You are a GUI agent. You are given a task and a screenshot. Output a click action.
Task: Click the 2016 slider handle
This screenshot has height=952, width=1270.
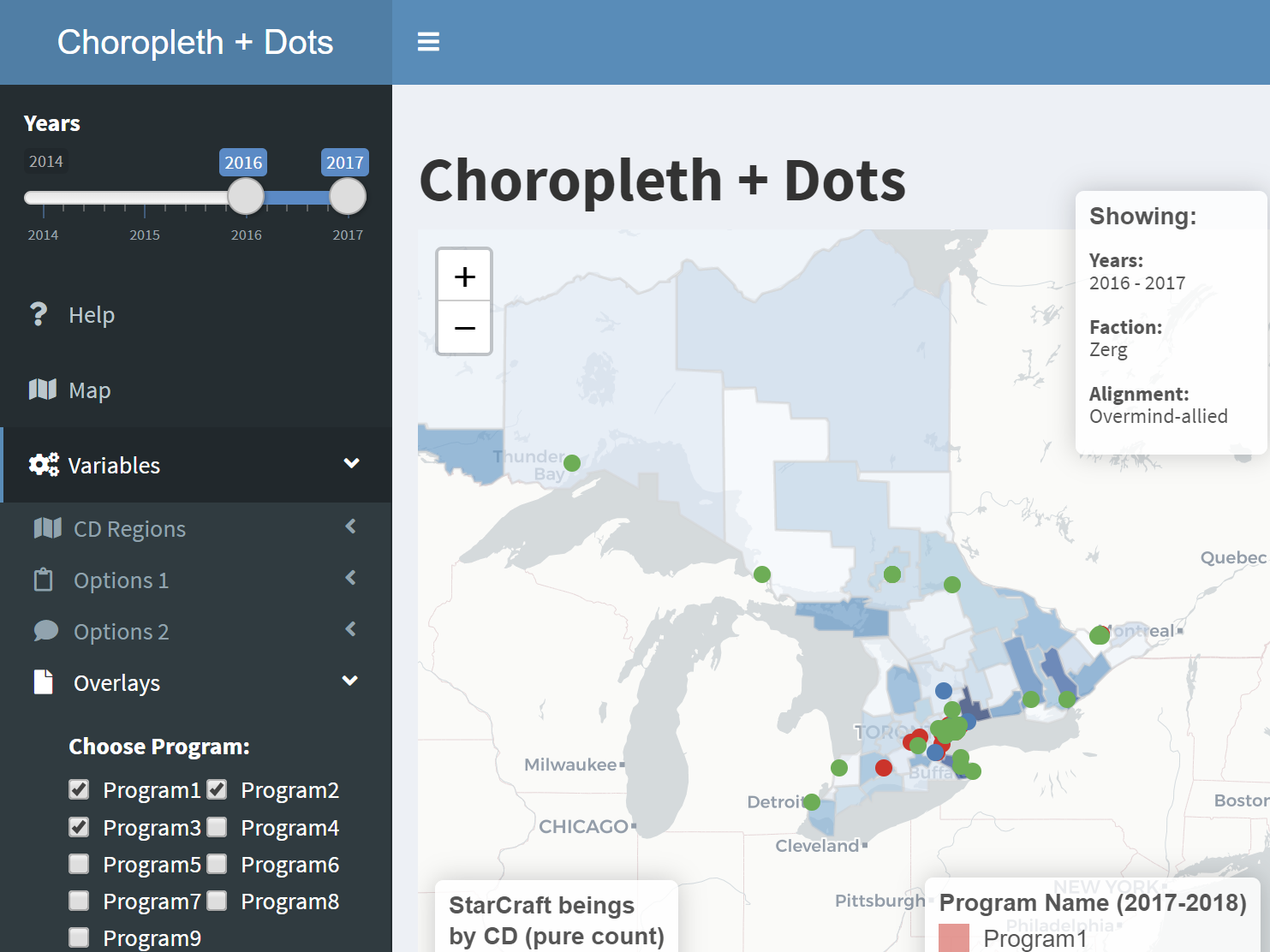click(x=246, y=197)
